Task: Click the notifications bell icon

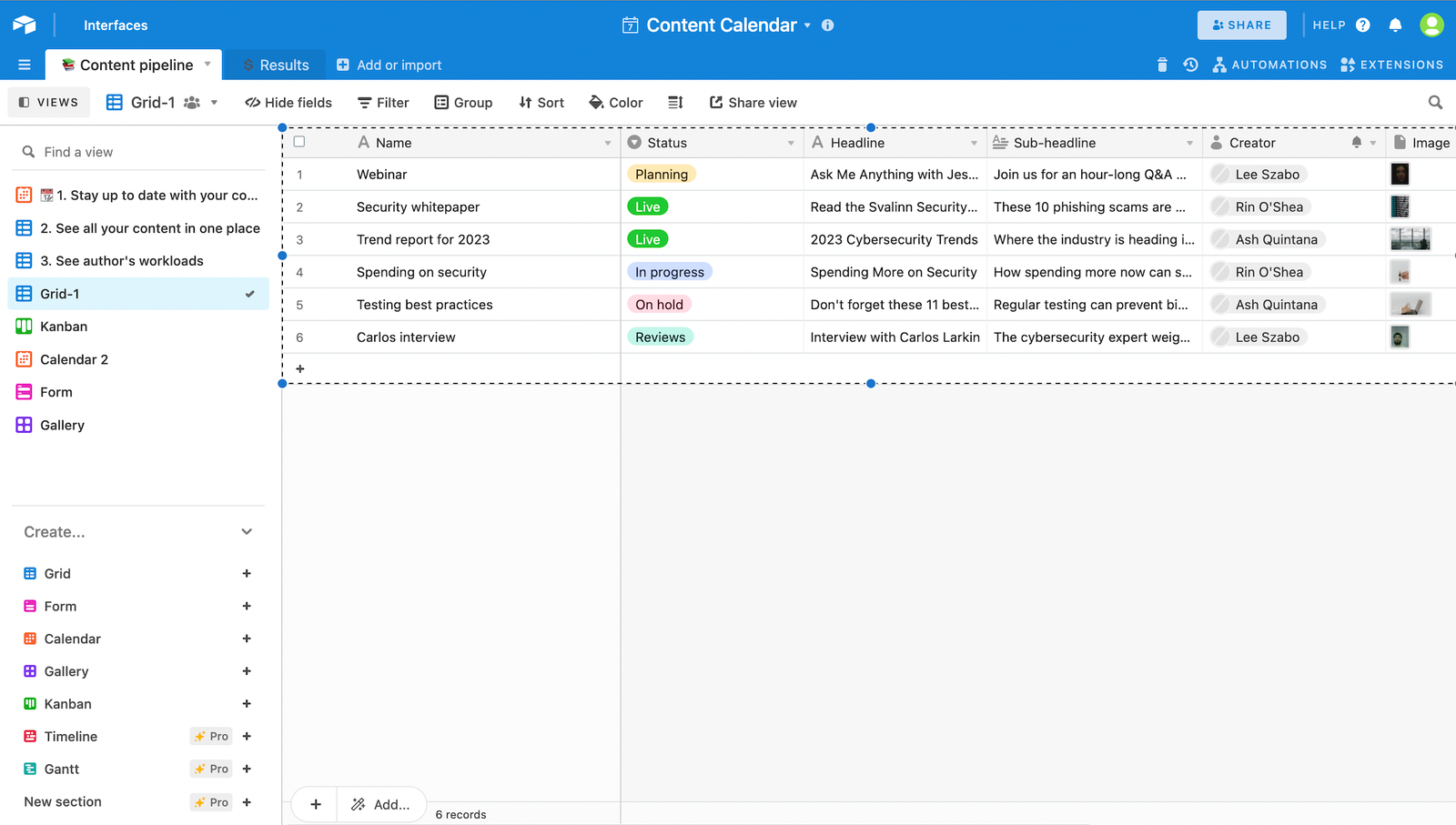Action: 1395,25
